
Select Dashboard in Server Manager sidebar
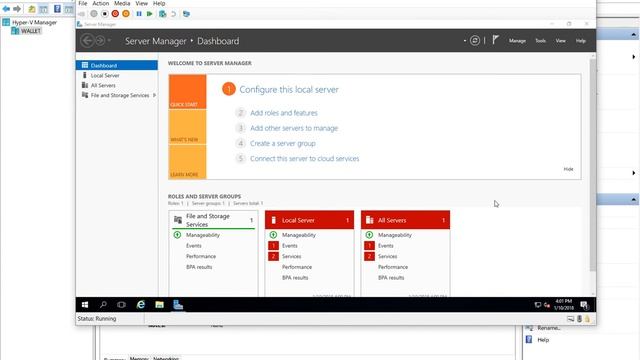[x=117, y=65]
